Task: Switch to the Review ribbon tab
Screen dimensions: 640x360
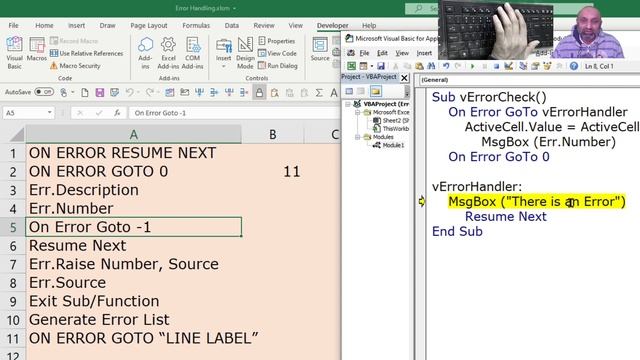Action: [264, 25]
